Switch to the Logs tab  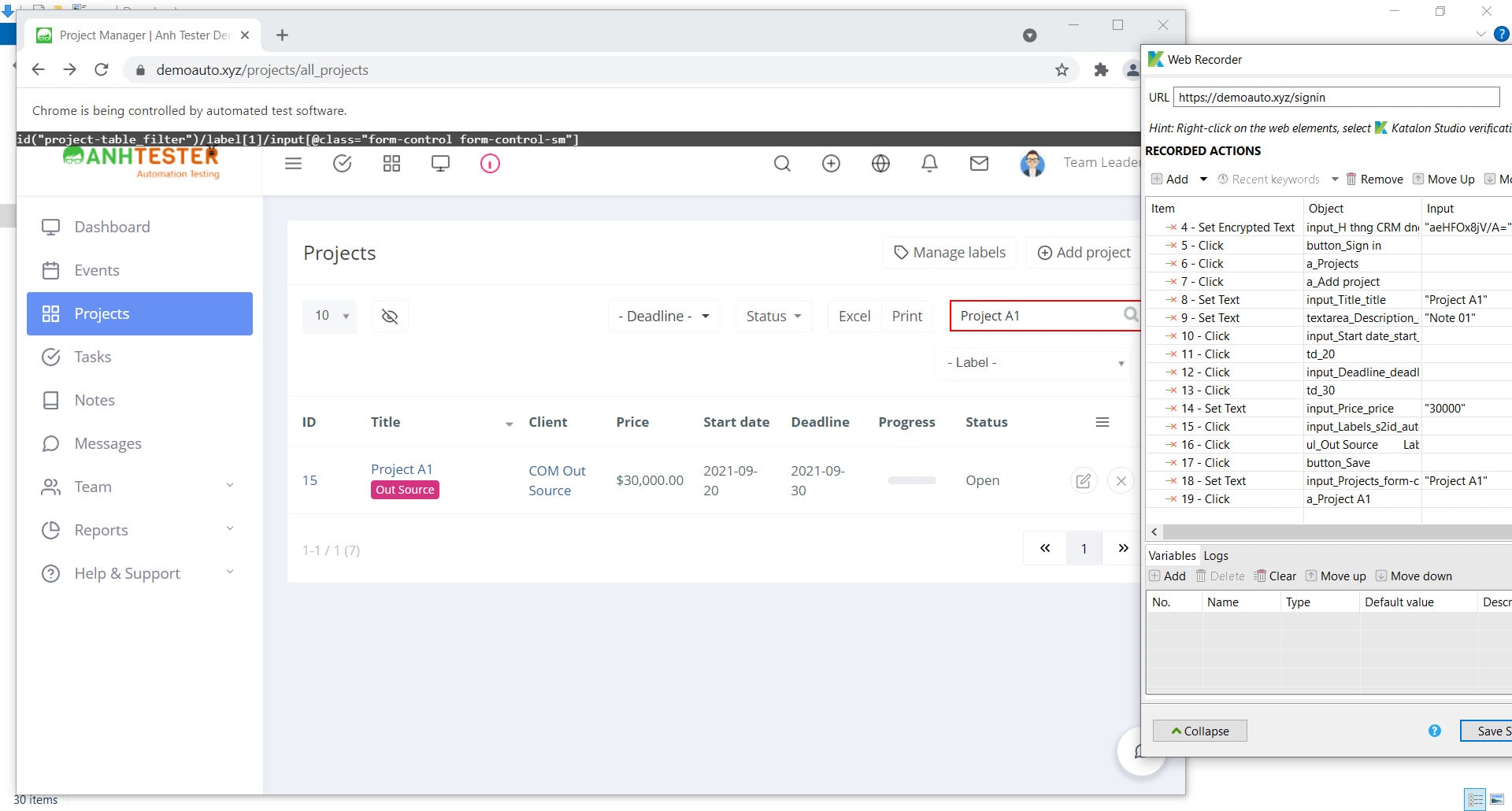click(x=1215, y=556)
